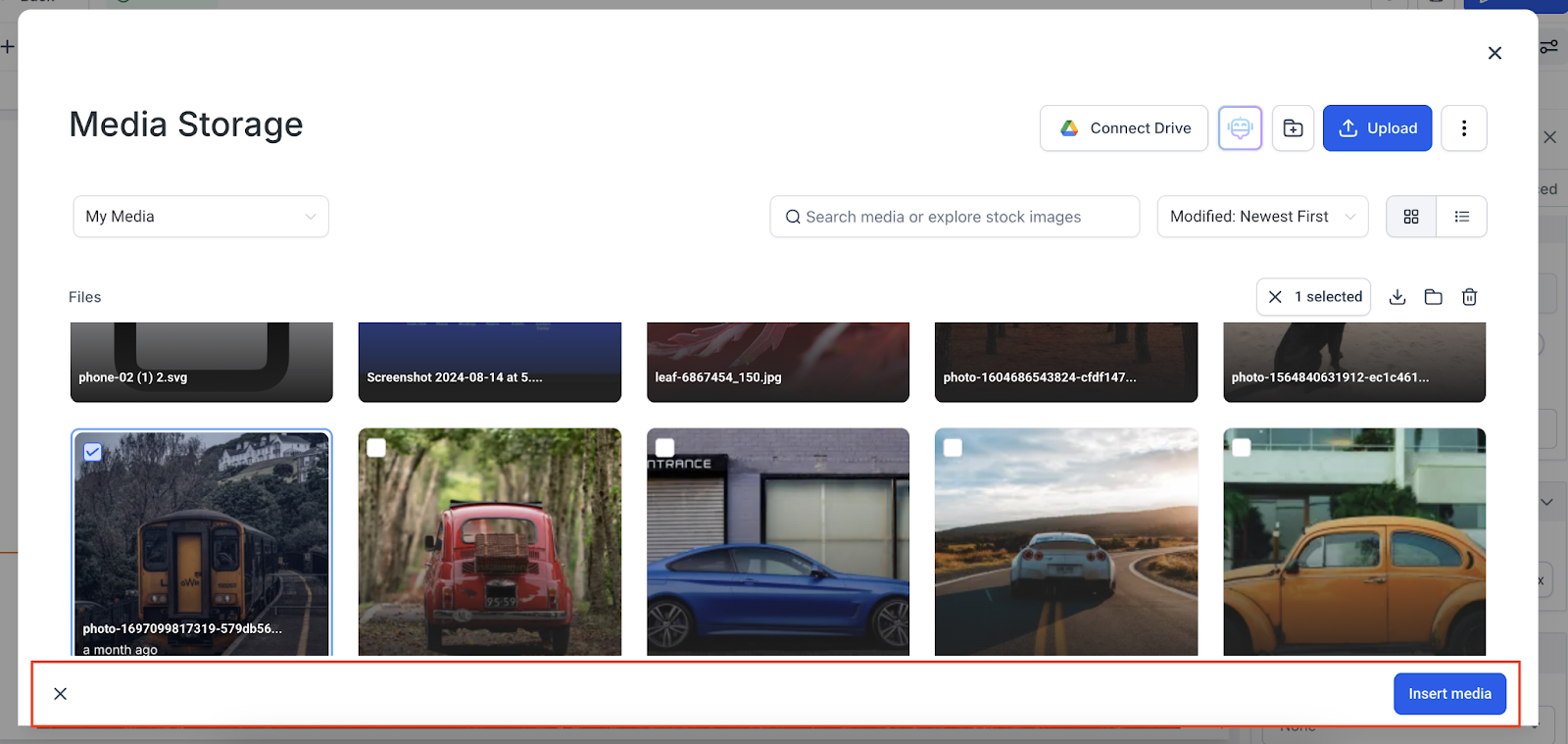The height and width of the screenshot is (744, 1568).
Task: Dismiss the bottom bar with X icon
Action: [61, 694]
